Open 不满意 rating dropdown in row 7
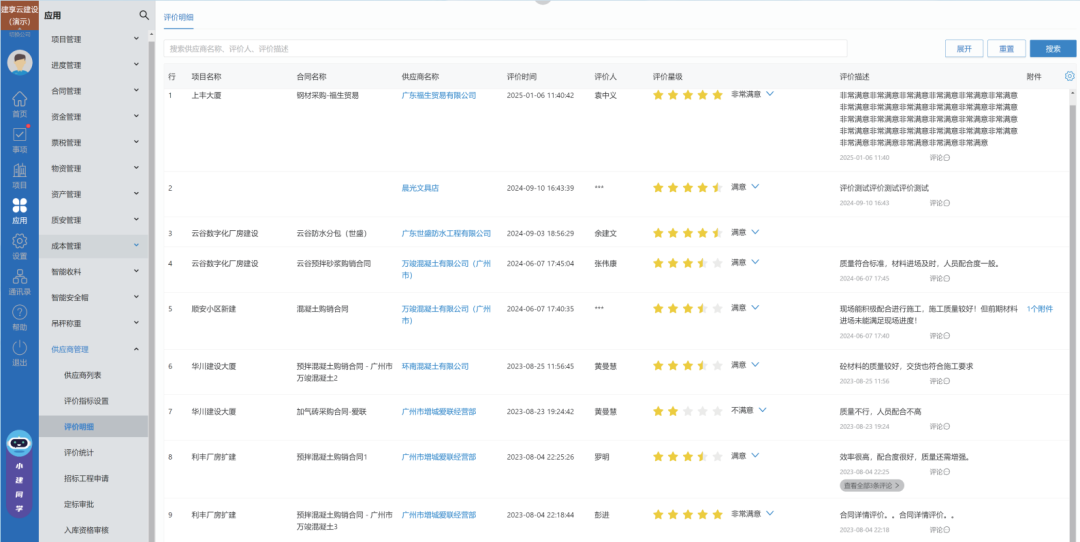 762,410
